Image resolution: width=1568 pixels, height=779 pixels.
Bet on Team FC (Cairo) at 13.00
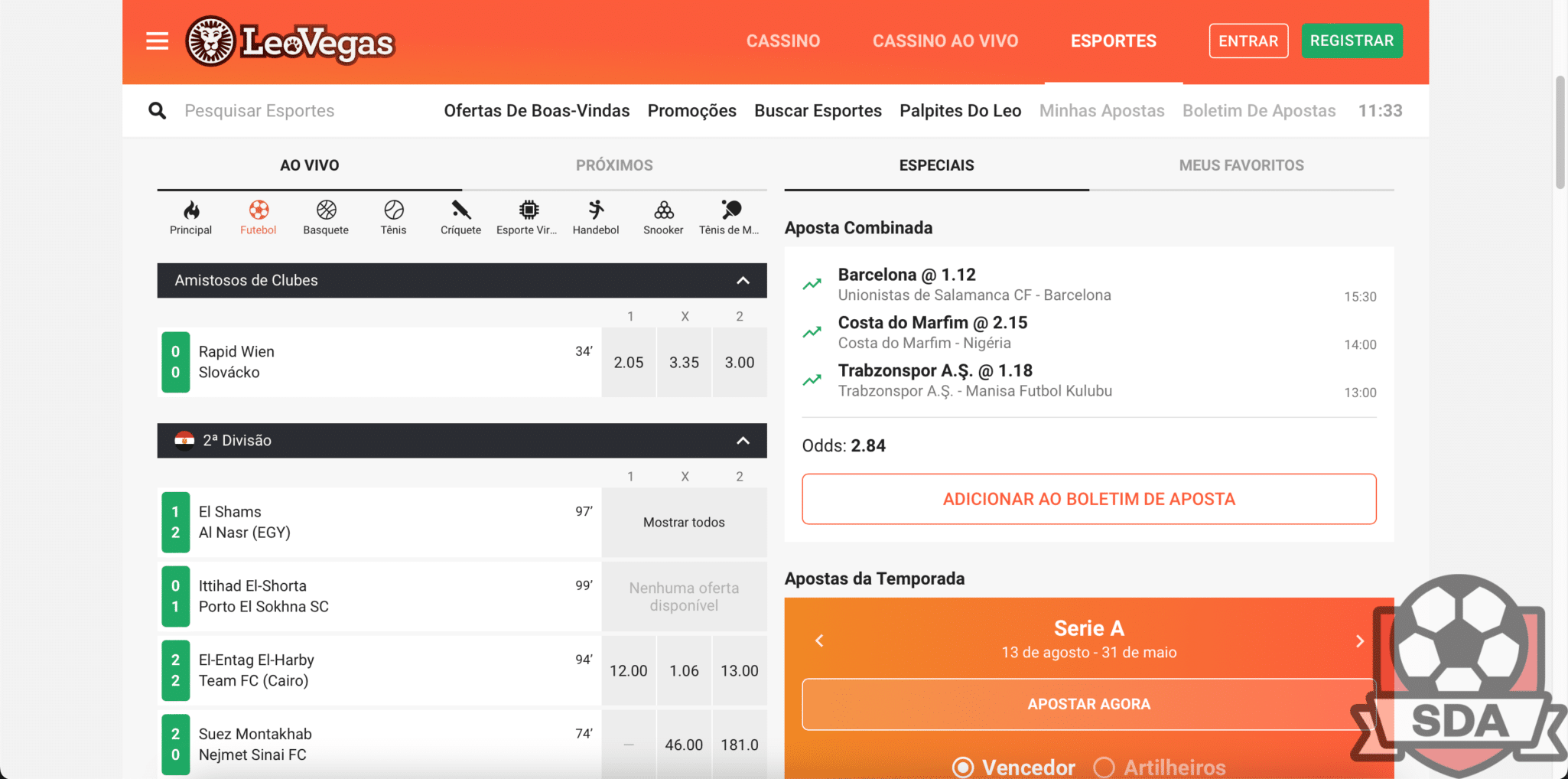[x=740, y=671]
